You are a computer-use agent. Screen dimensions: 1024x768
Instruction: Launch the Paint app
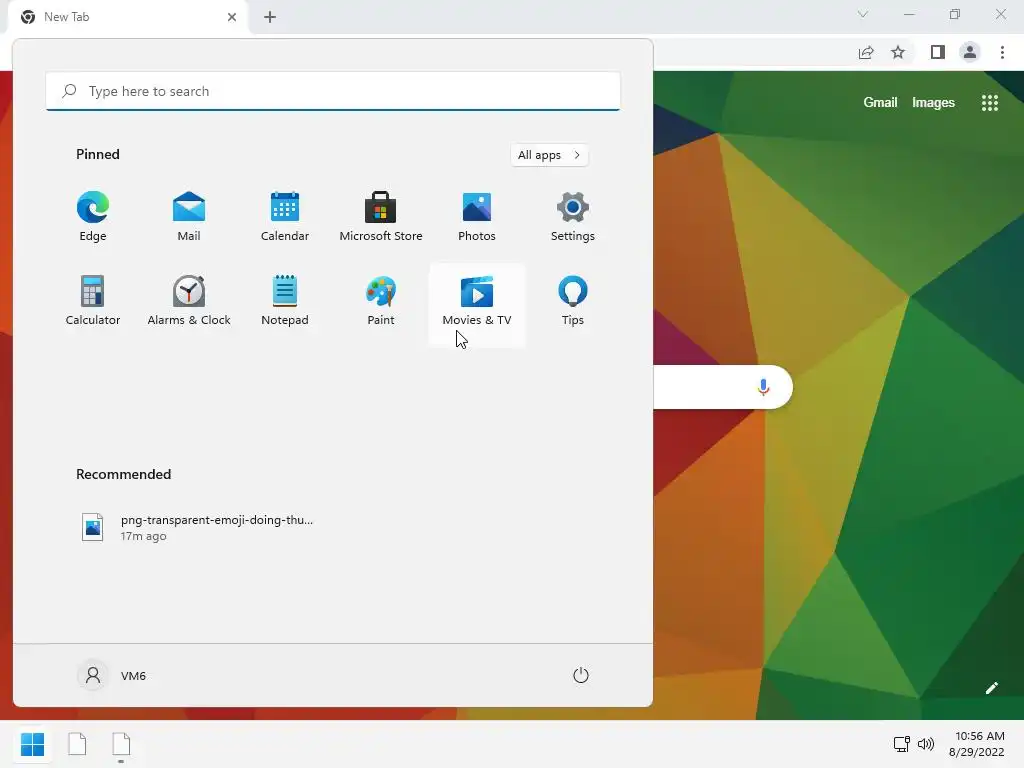tap(381, 300)
